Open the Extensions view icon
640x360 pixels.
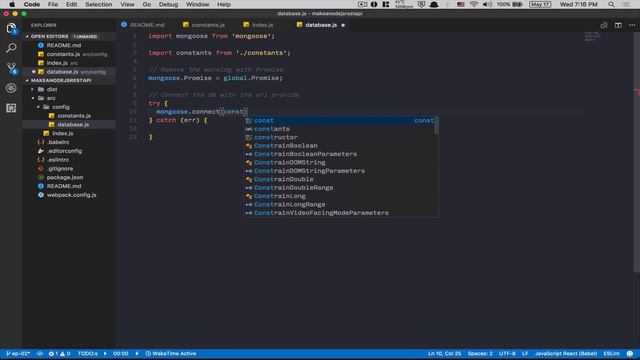coord(11,108)
